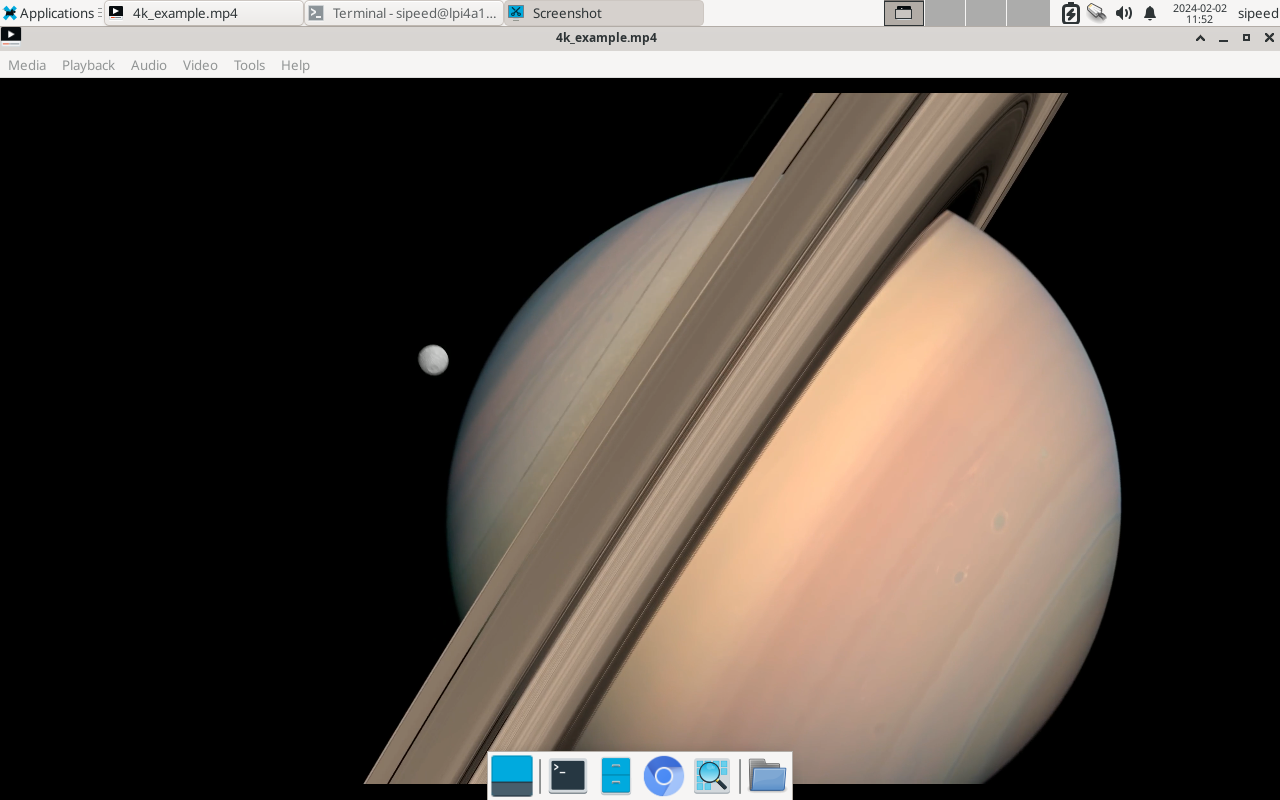Launch the Application Finder magnifier icon
Image resolution: width=1280 pixels, height=800 pixels.
click(x=712, y=776)
